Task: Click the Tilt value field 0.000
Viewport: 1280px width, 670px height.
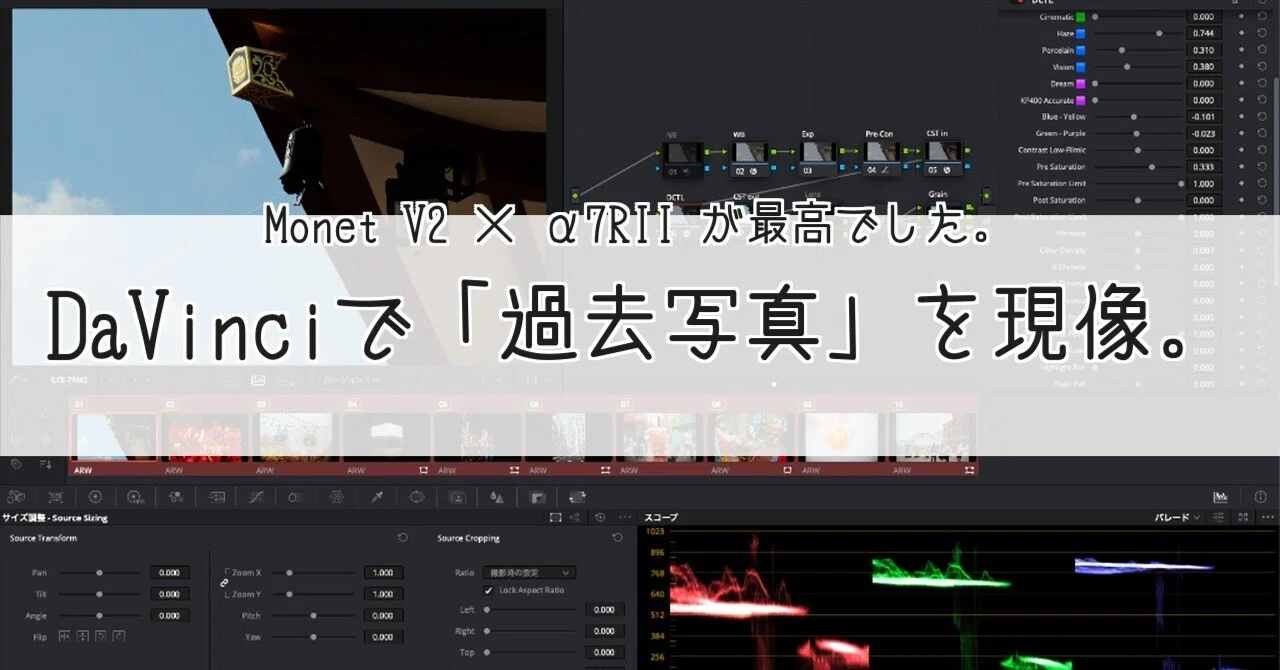Action: 170,594
